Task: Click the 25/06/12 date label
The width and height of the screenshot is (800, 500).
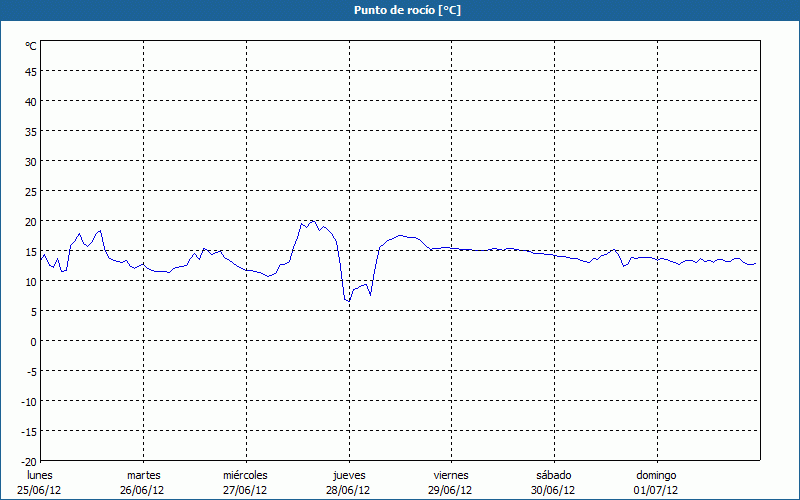Action: [x=40, y=490]
